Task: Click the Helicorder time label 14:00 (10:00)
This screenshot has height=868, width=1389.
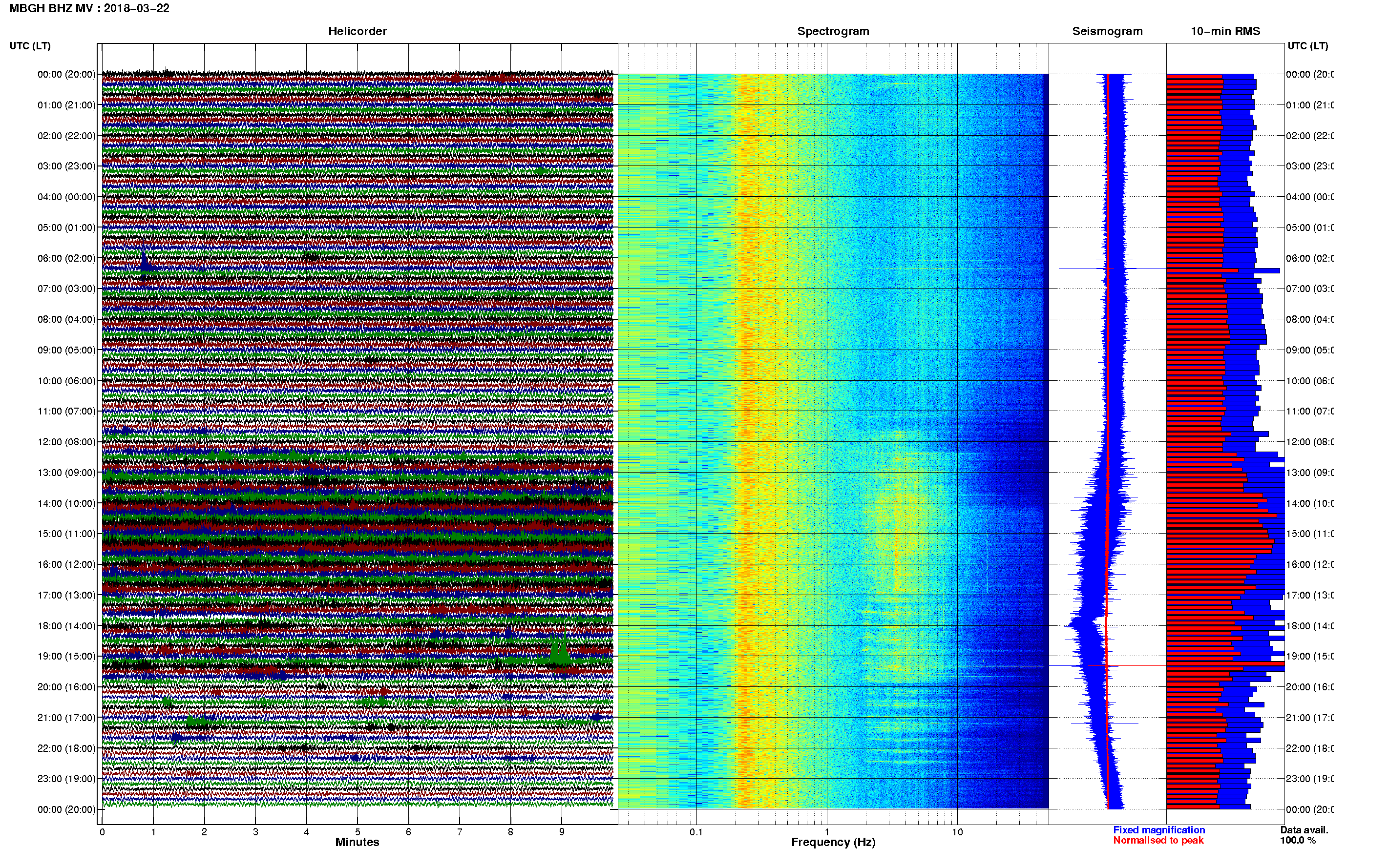Action: tap(66, 503)
